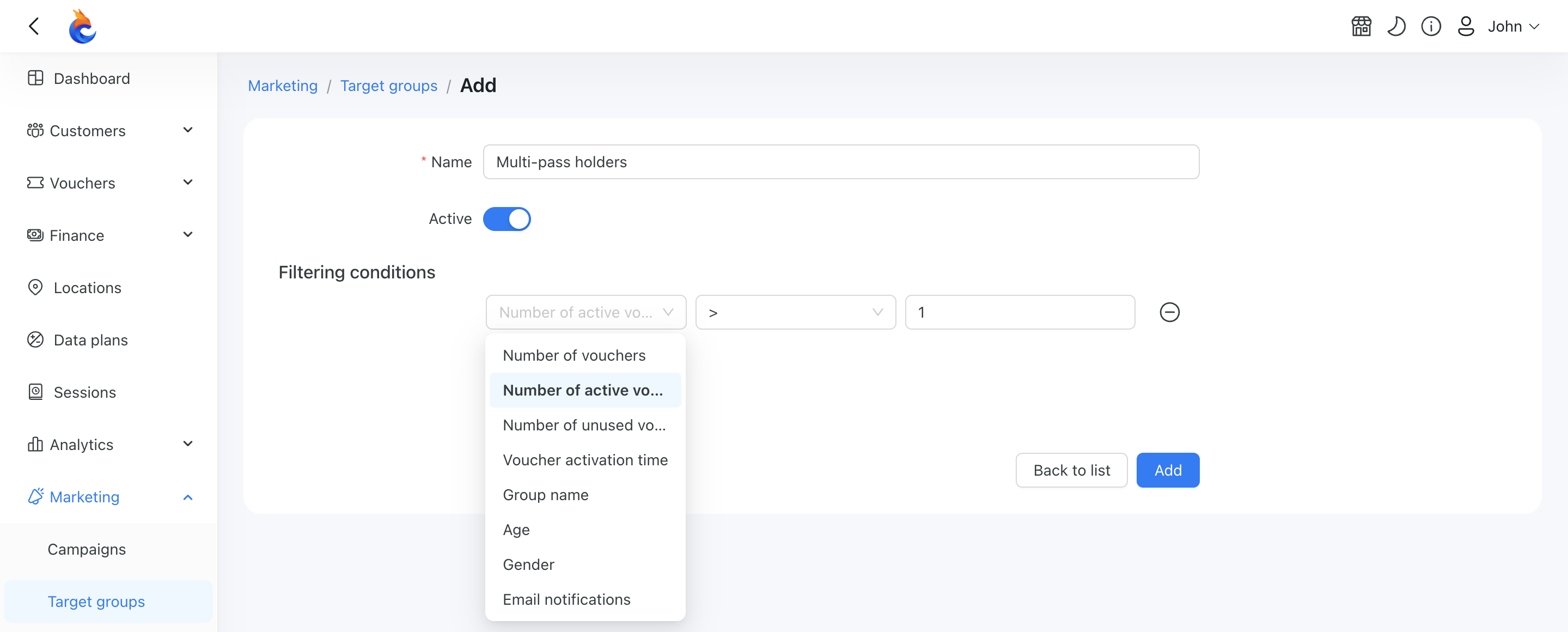Select Gender option in dropdown

(585, 564)
